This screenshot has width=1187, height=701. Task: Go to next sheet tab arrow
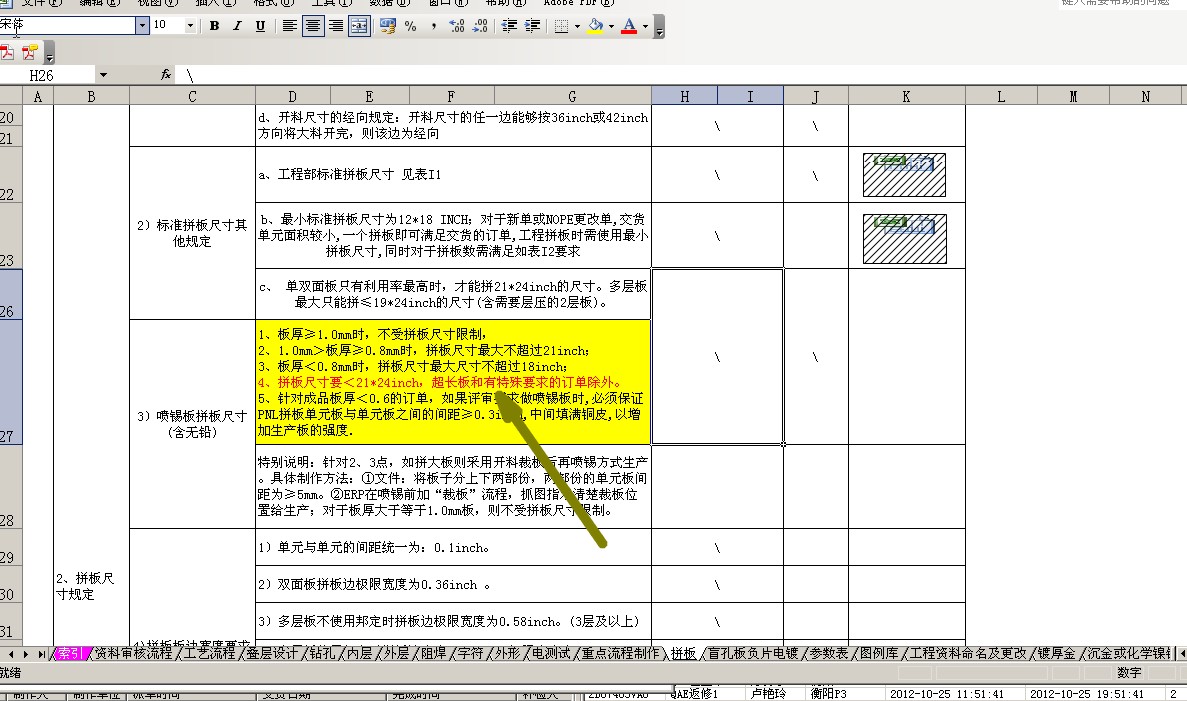(26, 653)
